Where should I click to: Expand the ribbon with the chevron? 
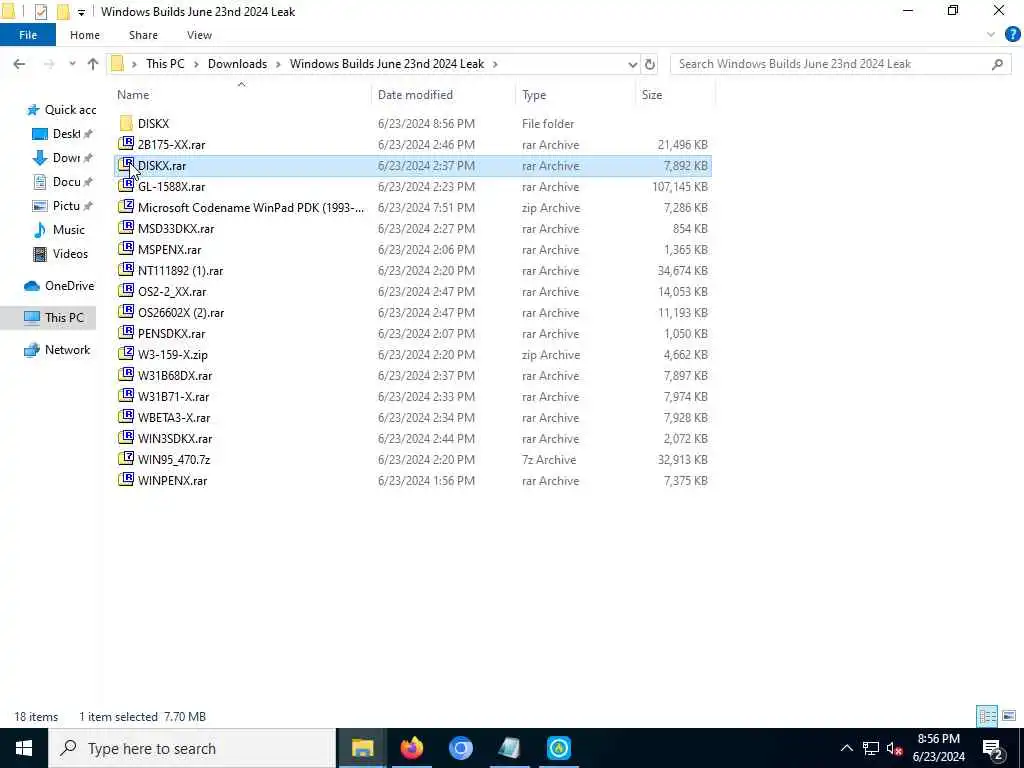[x=991, y=35]
